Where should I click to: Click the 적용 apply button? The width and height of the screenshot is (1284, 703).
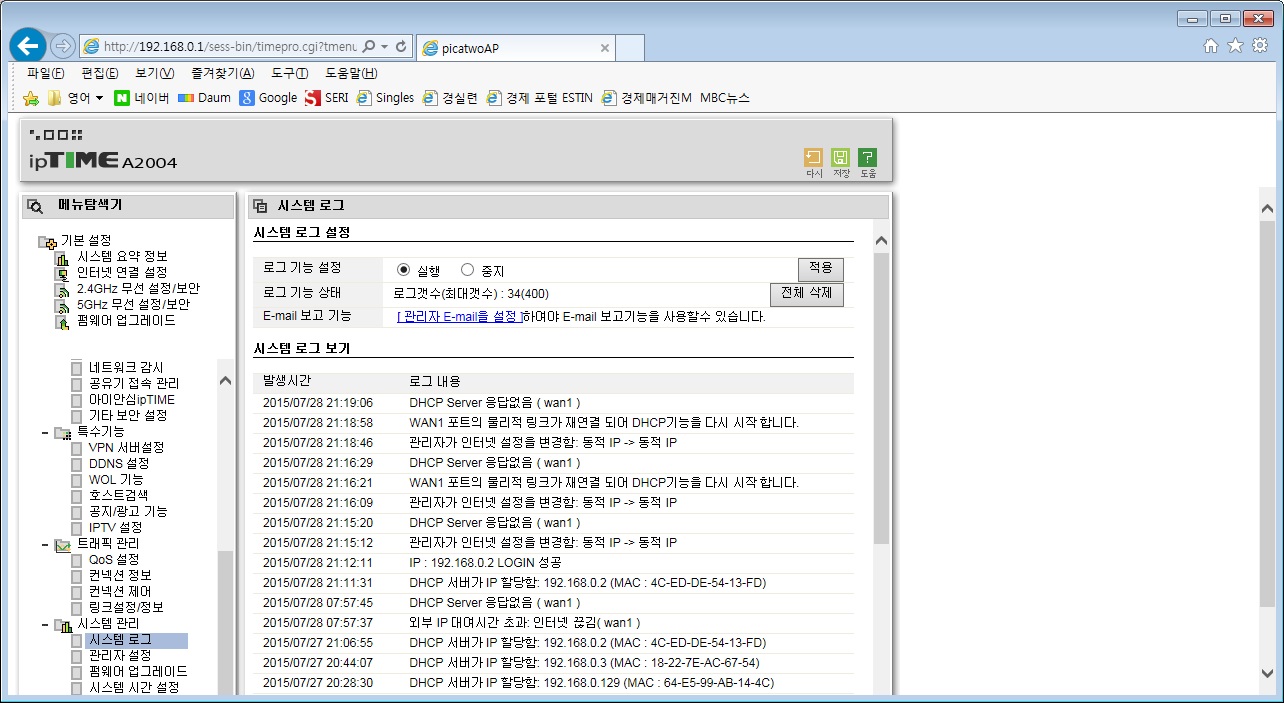pos(820,269)
